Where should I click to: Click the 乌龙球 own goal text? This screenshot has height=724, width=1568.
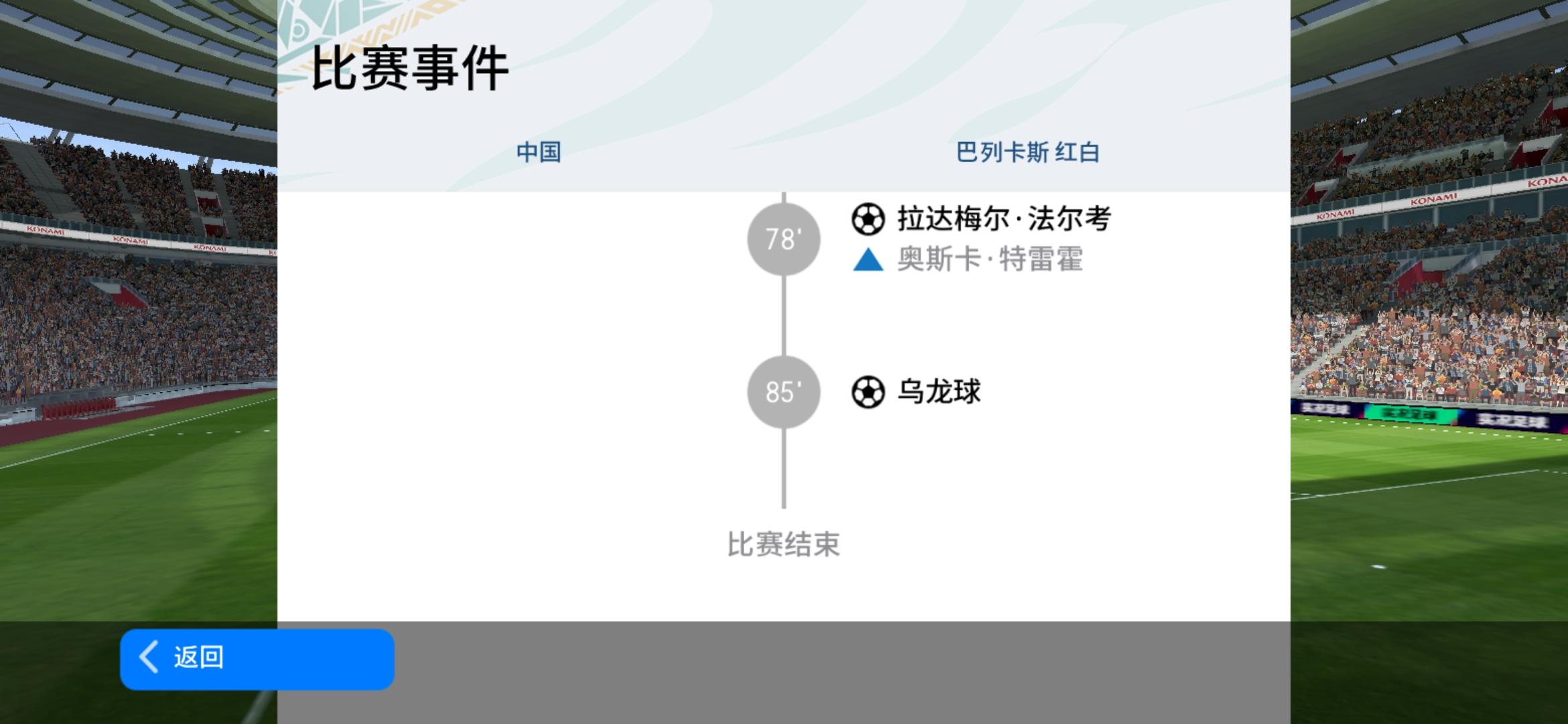coord(939,392)
